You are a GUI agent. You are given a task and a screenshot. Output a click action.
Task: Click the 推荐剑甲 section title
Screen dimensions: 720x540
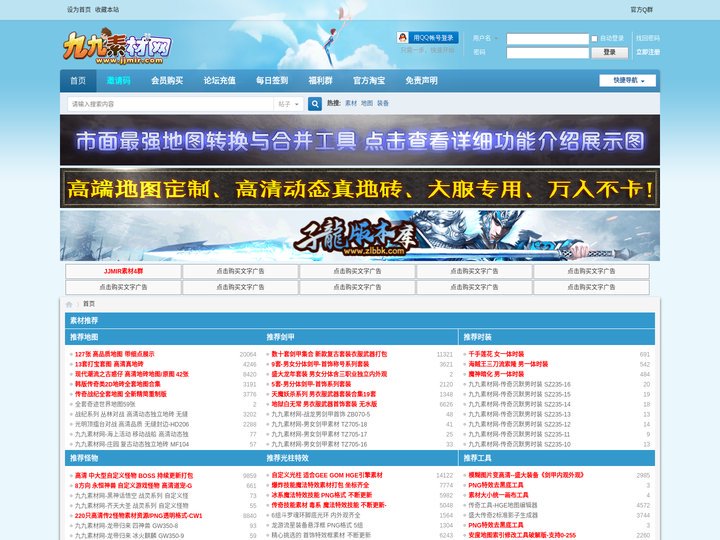click(x=281, y=337)
